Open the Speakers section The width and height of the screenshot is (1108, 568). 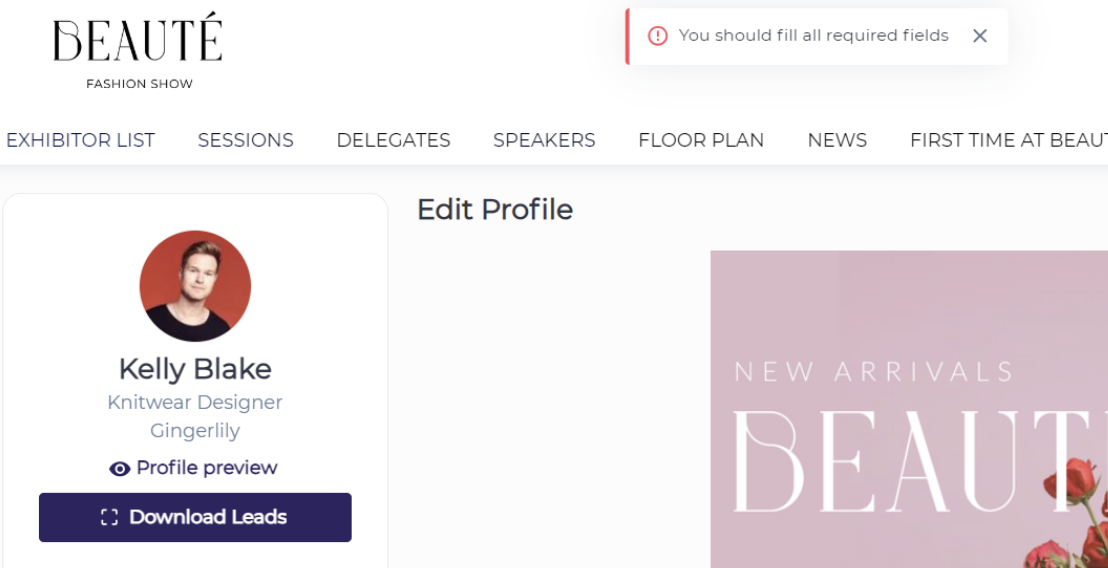coord(544,140)
